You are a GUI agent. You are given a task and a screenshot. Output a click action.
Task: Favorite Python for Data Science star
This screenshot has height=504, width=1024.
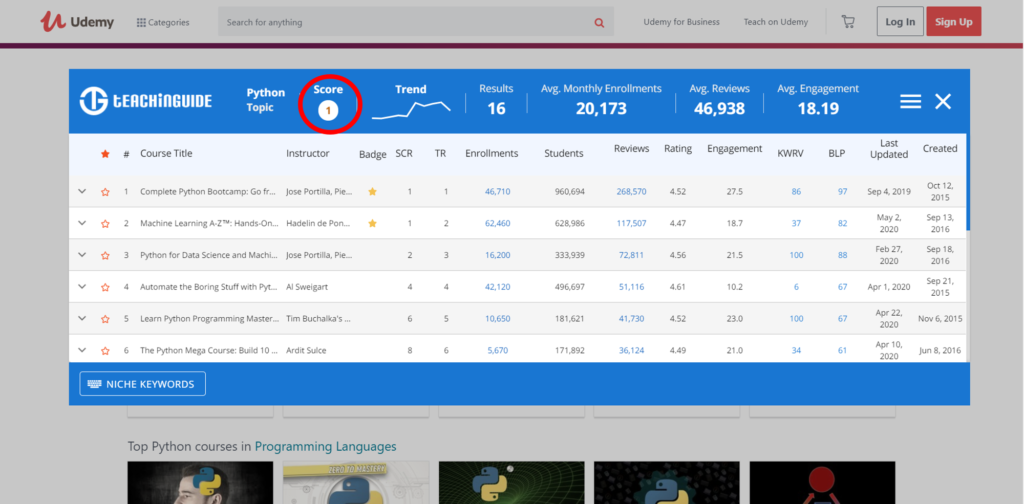tap(105, 255)
